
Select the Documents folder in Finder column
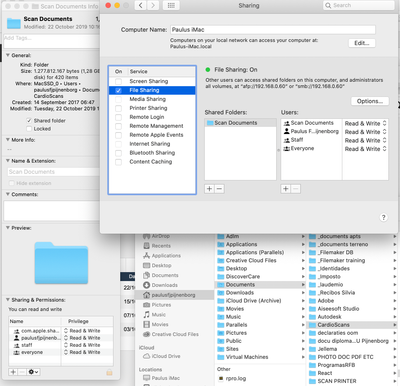pyautogui.click(x=260, y=285)
